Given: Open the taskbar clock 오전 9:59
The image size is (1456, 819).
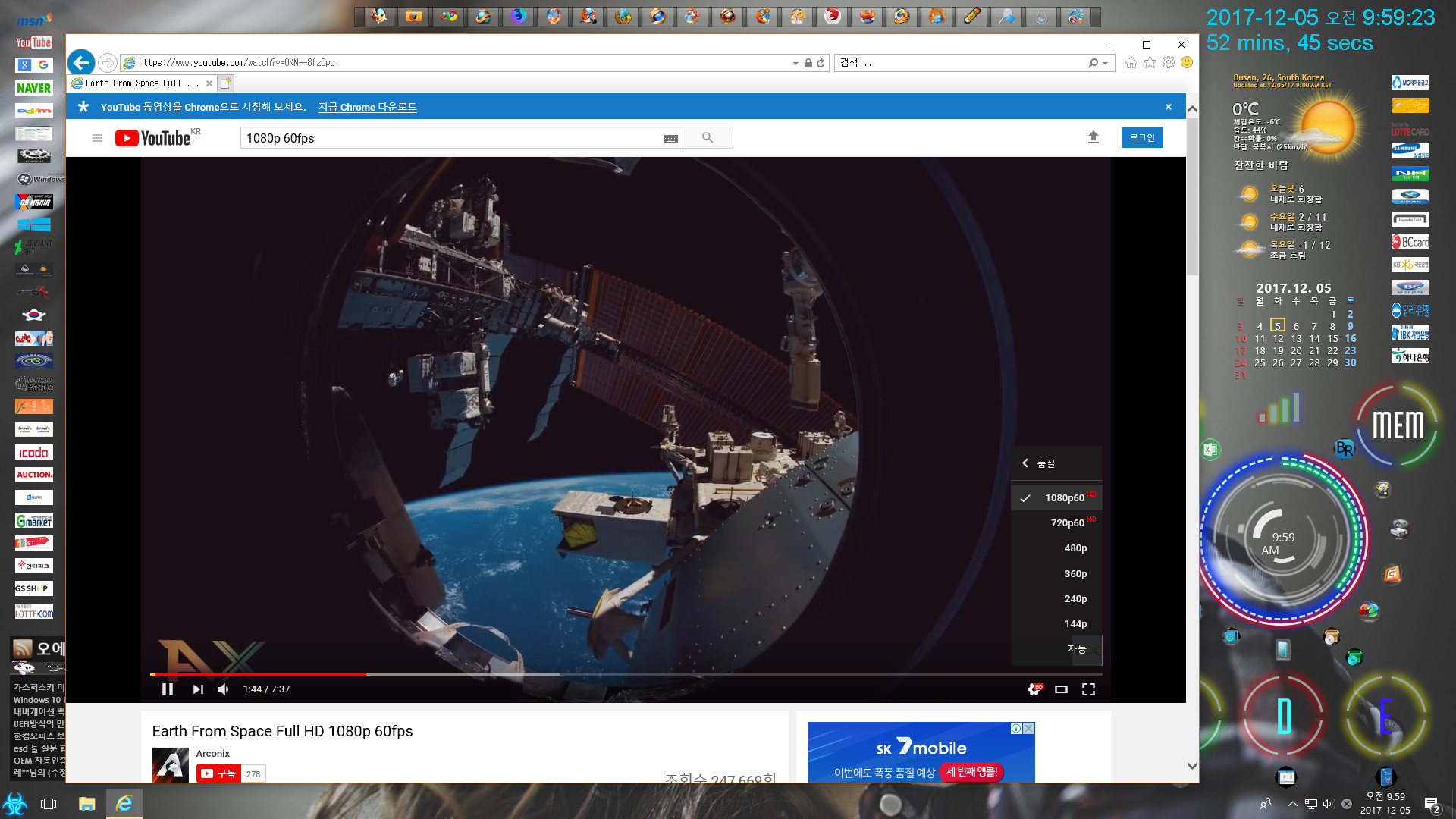Looking at the screenshot, I should pos(1385,804).
